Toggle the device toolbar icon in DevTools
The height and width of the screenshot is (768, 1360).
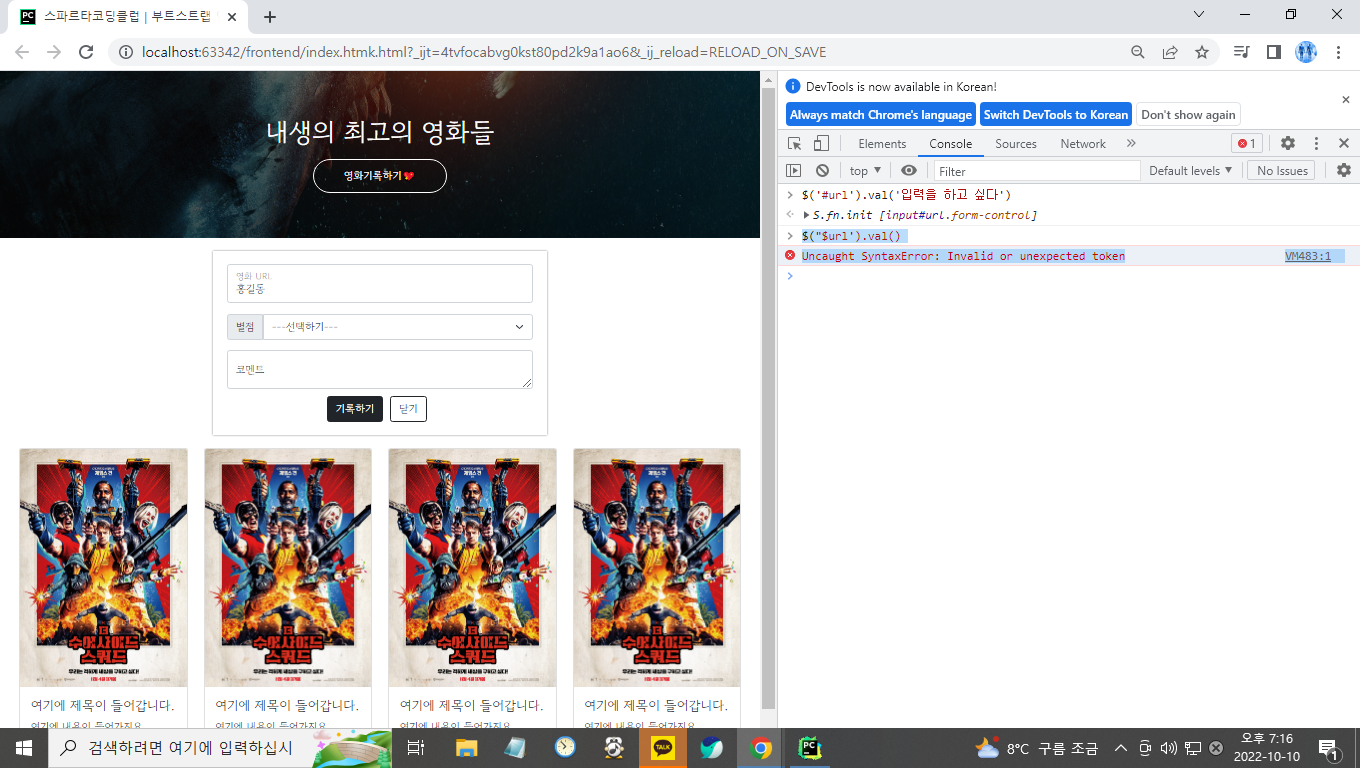(x=821, y=144)
